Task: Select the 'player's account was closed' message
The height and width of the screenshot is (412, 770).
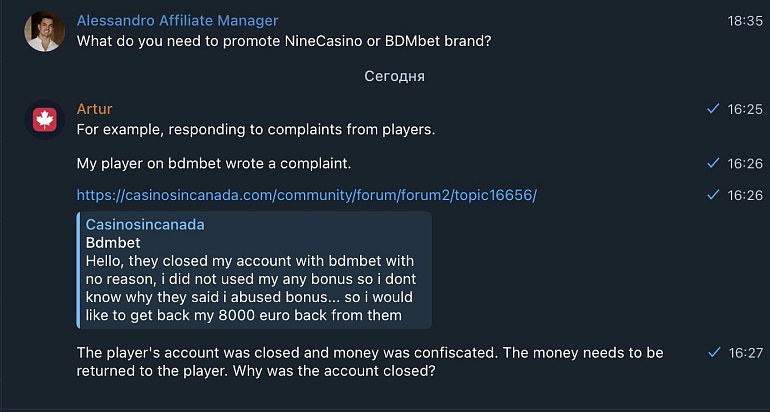Action: 370,361
